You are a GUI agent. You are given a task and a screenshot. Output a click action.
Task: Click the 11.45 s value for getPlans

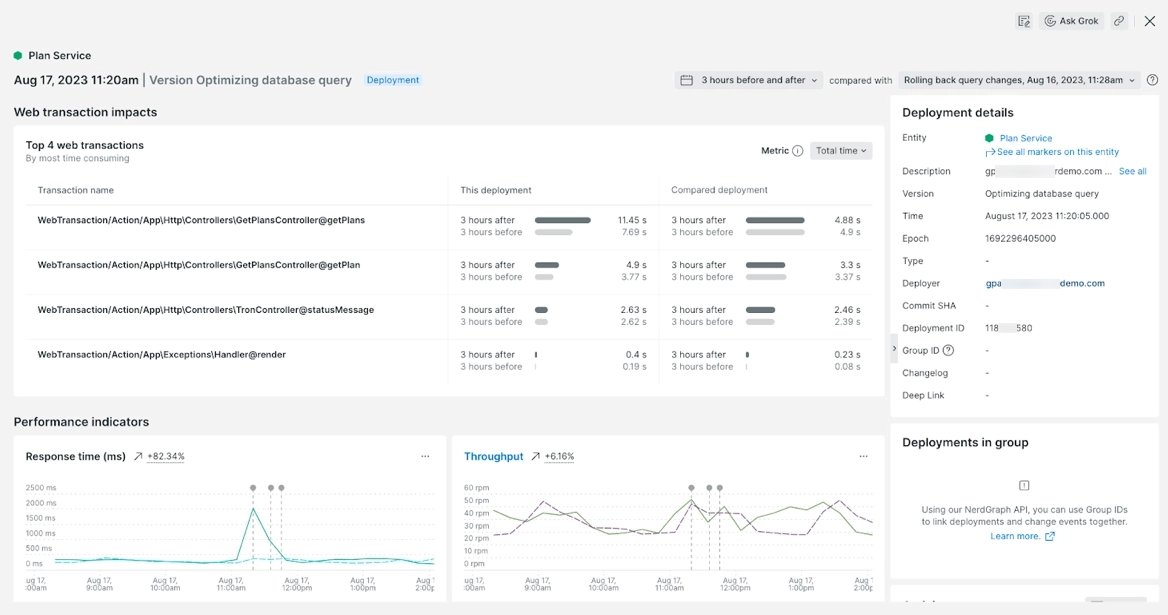632,220
